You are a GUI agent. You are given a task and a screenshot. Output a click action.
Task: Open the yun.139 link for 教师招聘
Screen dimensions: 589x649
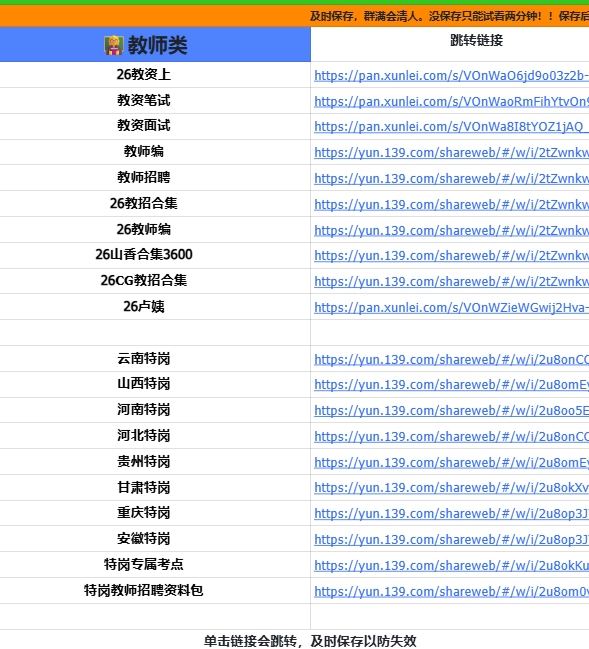[451, 178]
